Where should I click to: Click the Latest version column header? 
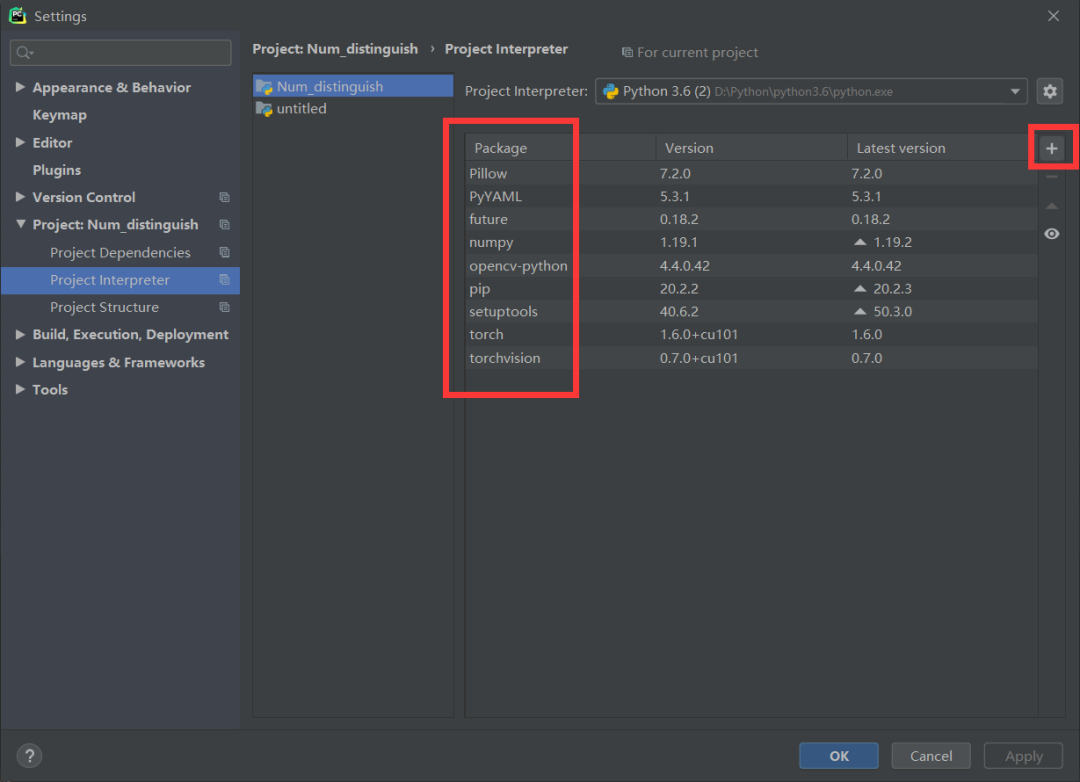click(942, 148)
